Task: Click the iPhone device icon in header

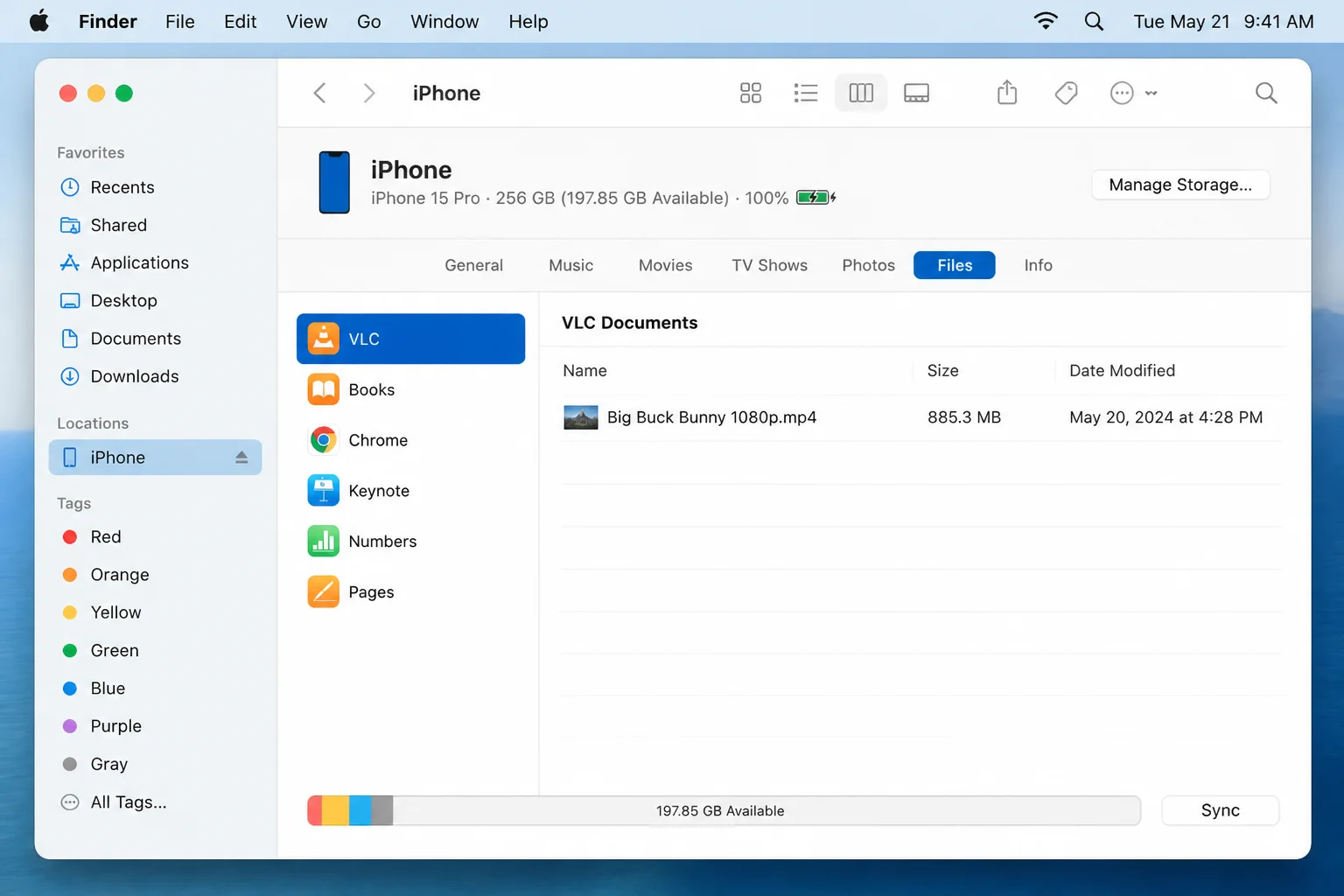Action: pyautogui.click(x=334, y=182)
